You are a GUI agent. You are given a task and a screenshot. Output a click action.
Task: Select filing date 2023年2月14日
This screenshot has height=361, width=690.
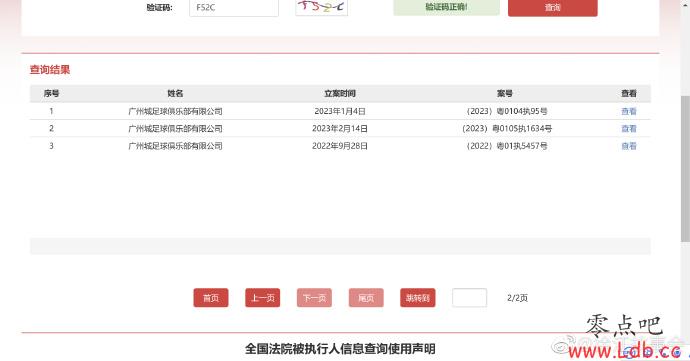(x=340, y=129)
